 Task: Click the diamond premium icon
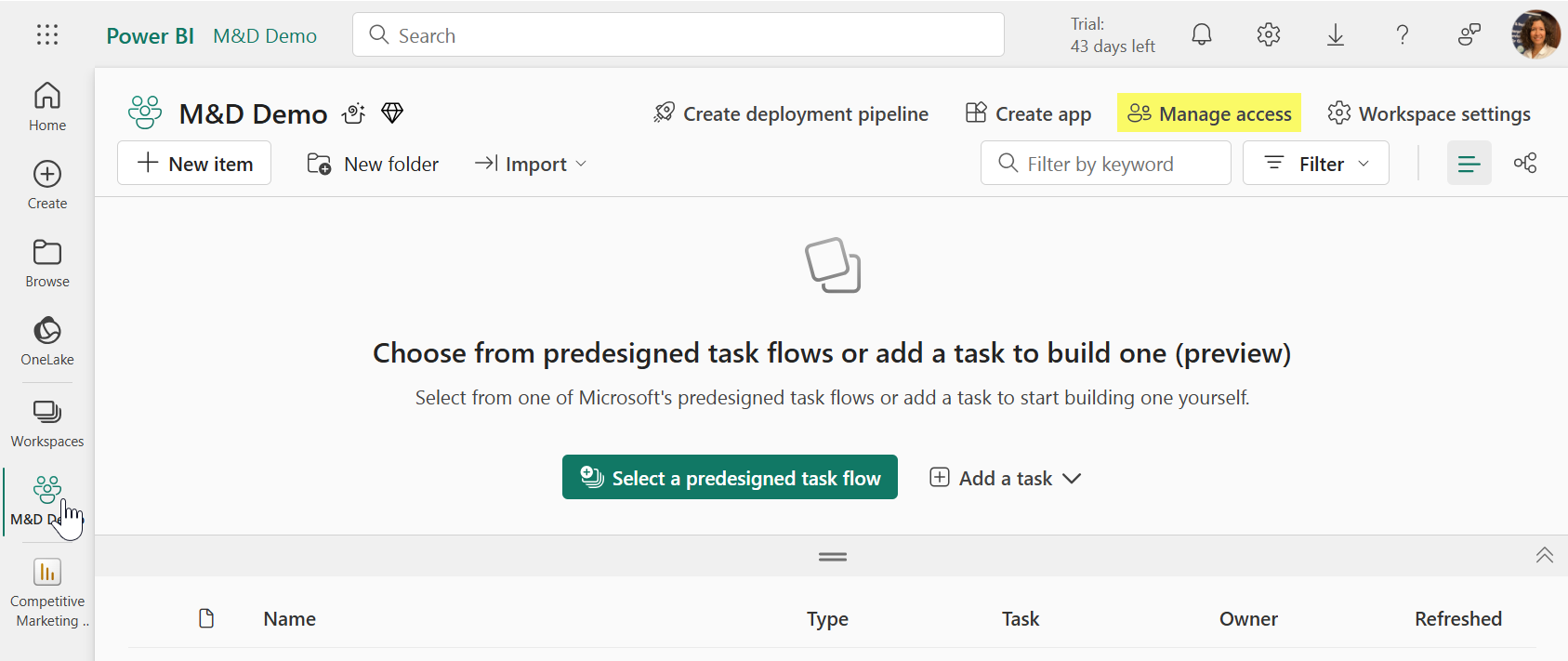point(392,113)
